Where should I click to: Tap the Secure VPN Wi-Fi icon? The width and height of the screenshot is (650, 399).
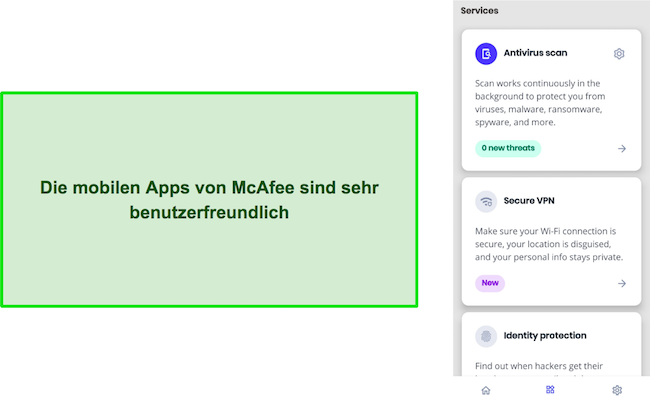pyautogui.click(x=486, y=201)
